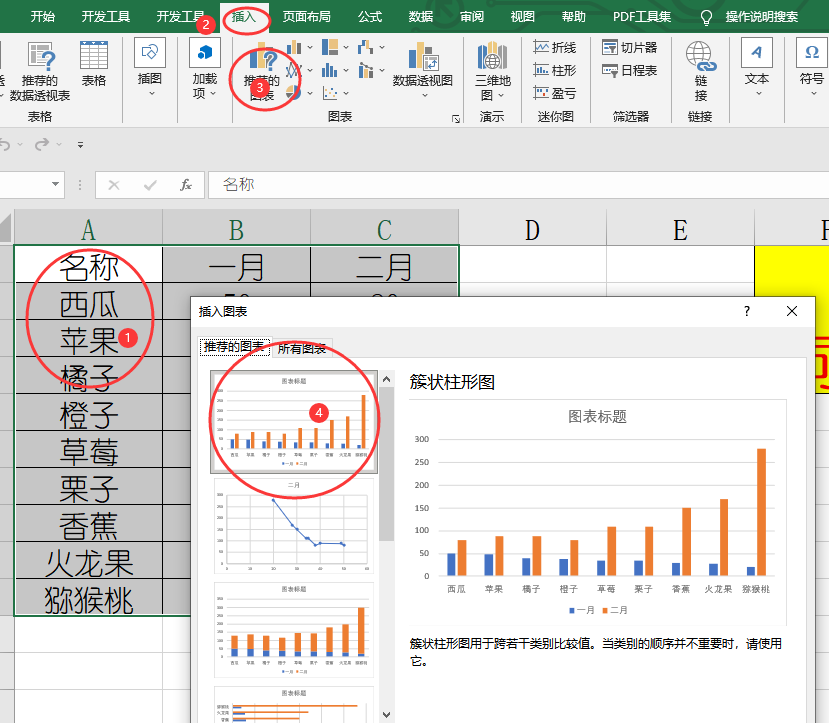Click the formula bar confirm checkmark
The image size is (829, 723).
tap(150, 185)
